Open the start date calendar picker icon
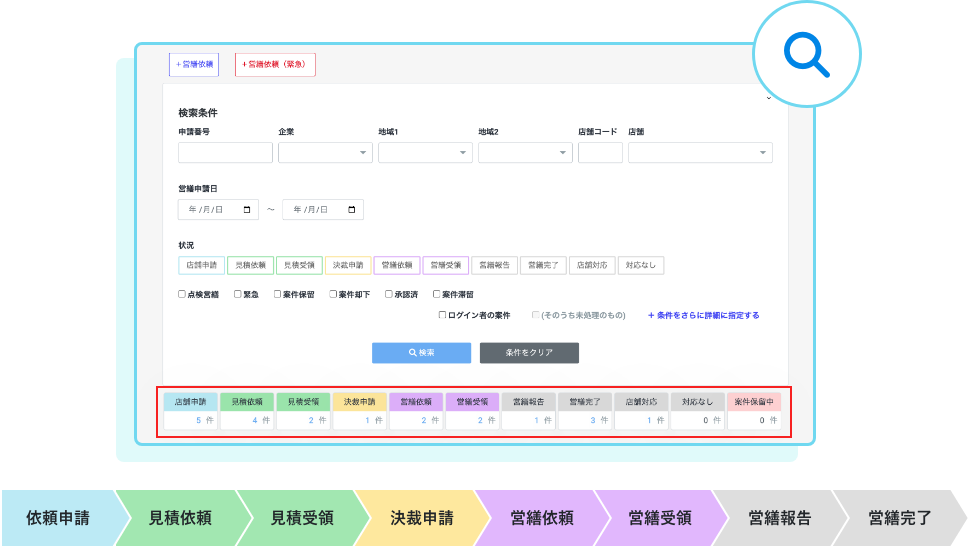 click(x=246, y=210)
